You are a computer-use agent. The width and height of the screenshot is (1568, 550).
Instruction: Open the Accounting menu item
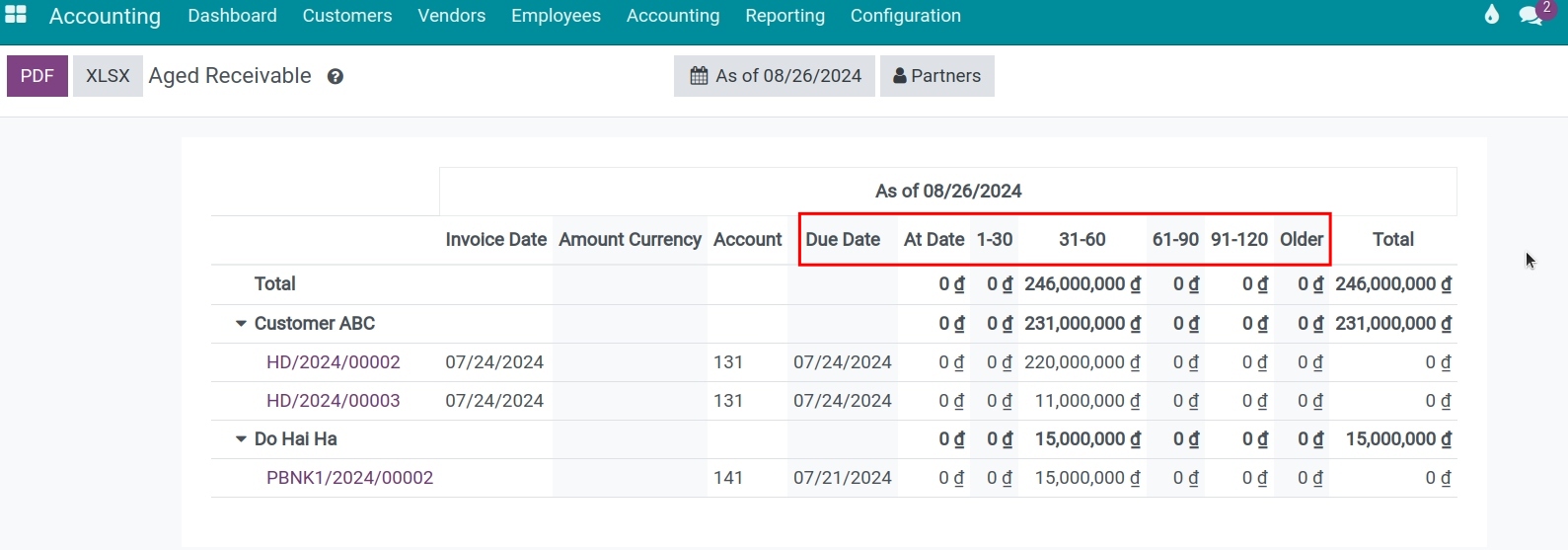[x=673, y=16]
